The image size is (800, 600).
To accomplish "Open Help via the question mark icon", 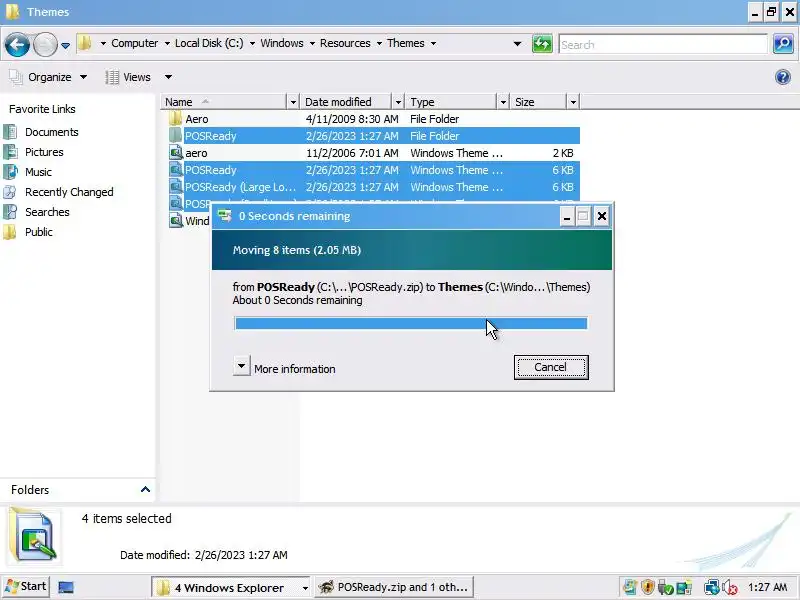I will pos(783,77).
